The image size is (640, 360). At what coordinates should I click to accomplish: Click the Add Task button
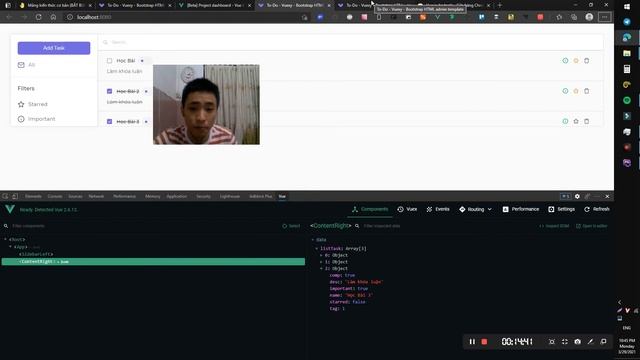(54, 48)
